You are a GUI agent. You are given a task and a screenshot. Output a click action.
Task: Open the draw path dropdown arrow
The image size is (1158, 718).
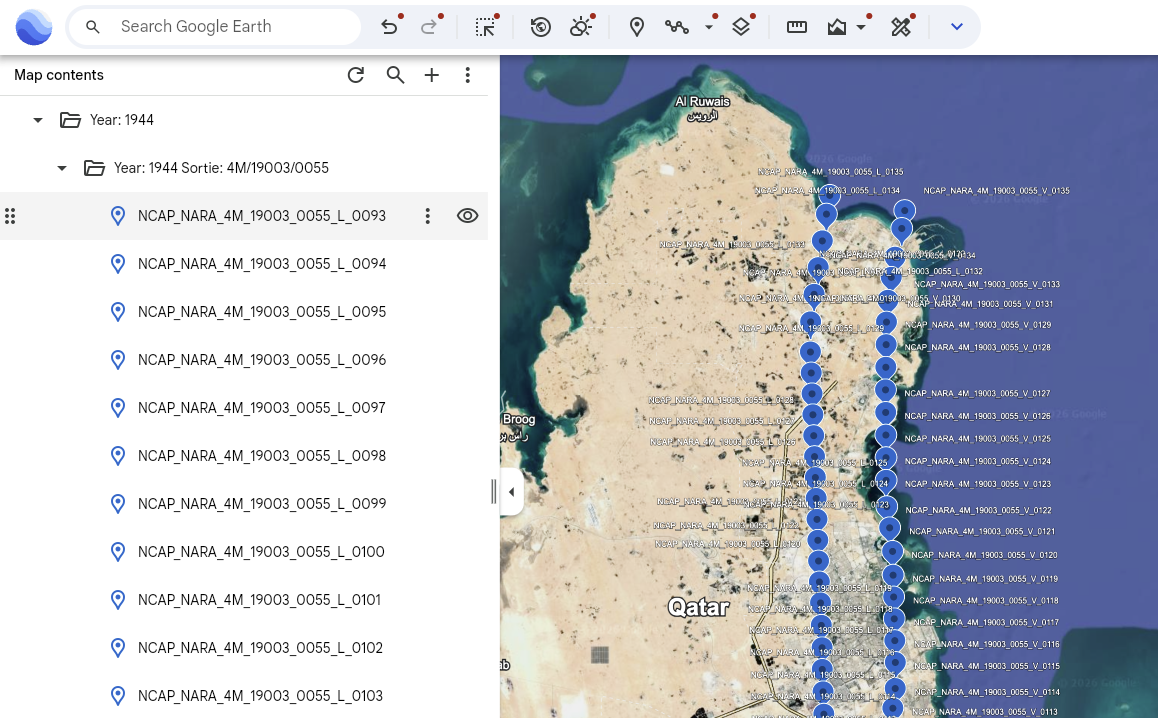[709, 27]
